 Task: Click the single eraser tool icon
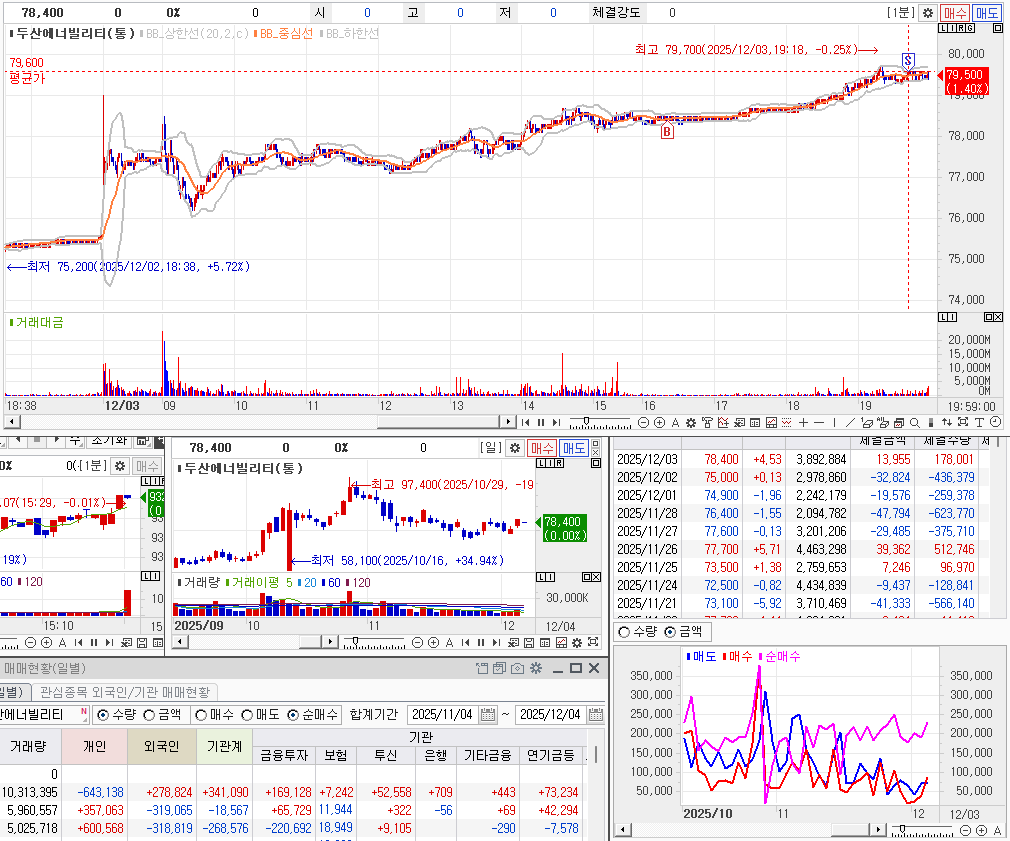(x=866, y=422)
